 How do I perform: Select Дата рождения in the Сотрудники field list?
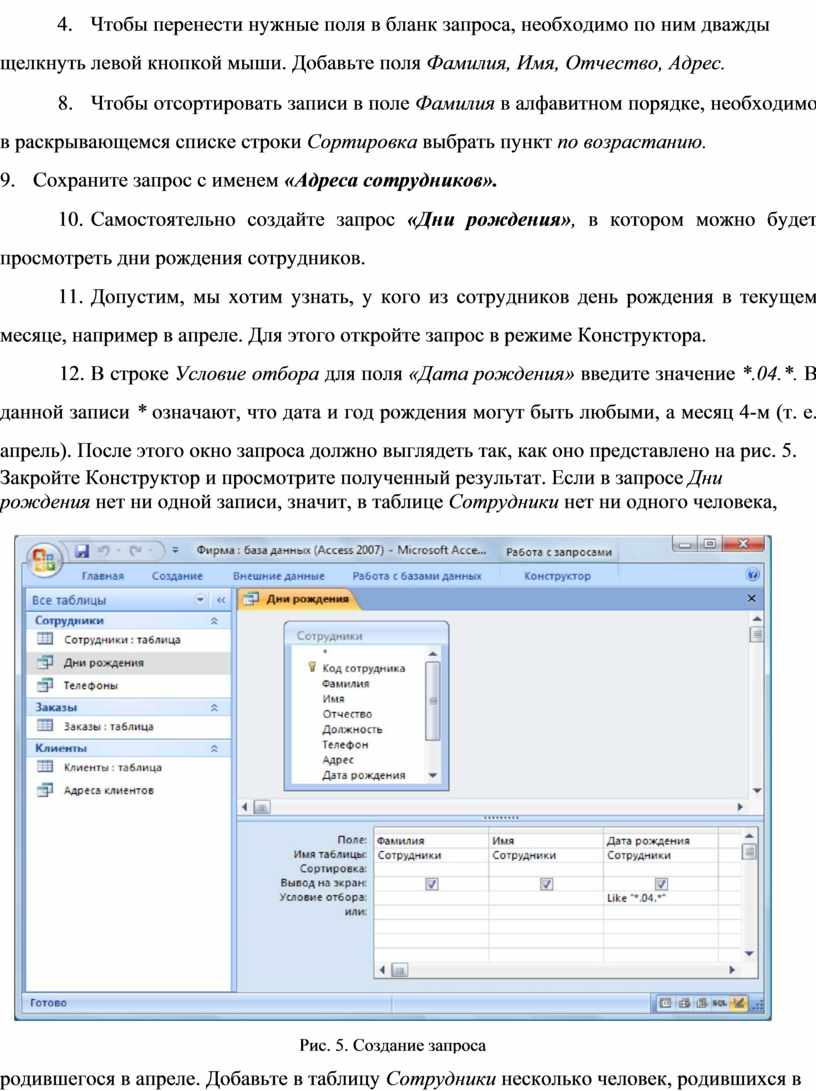[363, 775]
